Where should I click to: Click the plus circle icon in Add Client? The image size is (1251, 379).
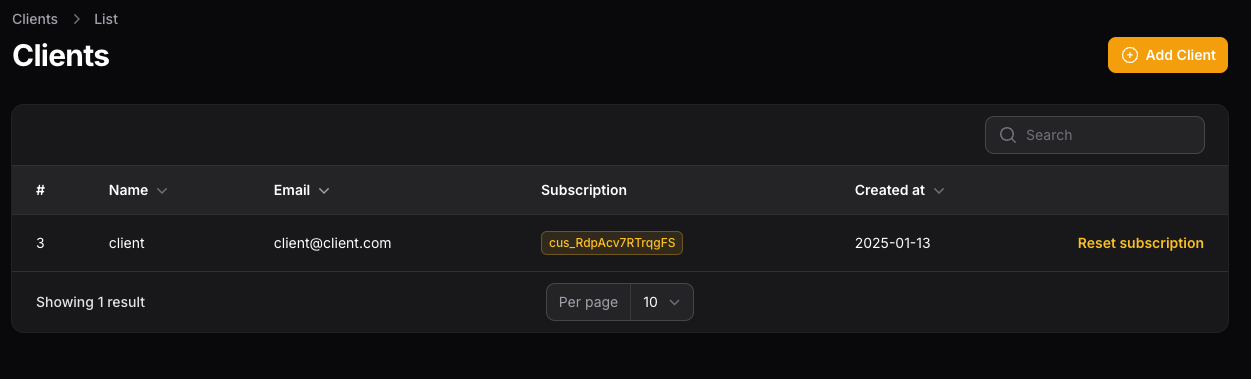[x=1130, y=55]
